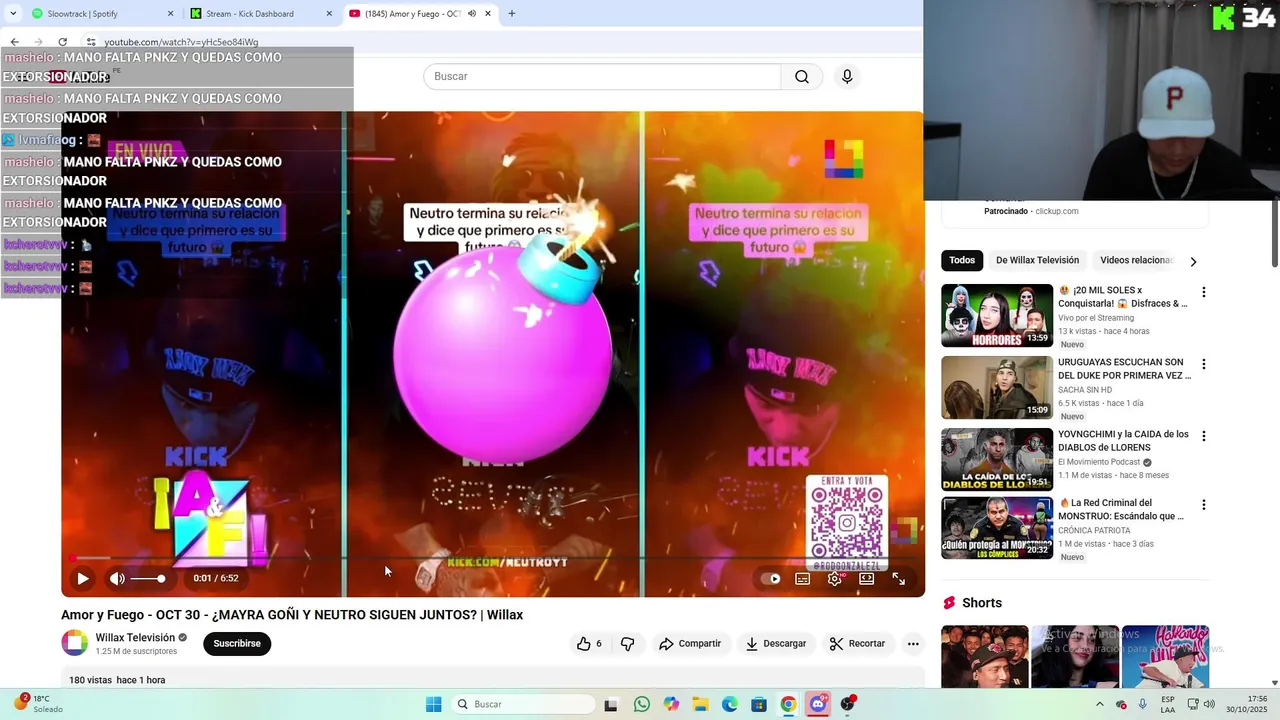
Task: Click Compartir to share video
Action: pos(690,644)
